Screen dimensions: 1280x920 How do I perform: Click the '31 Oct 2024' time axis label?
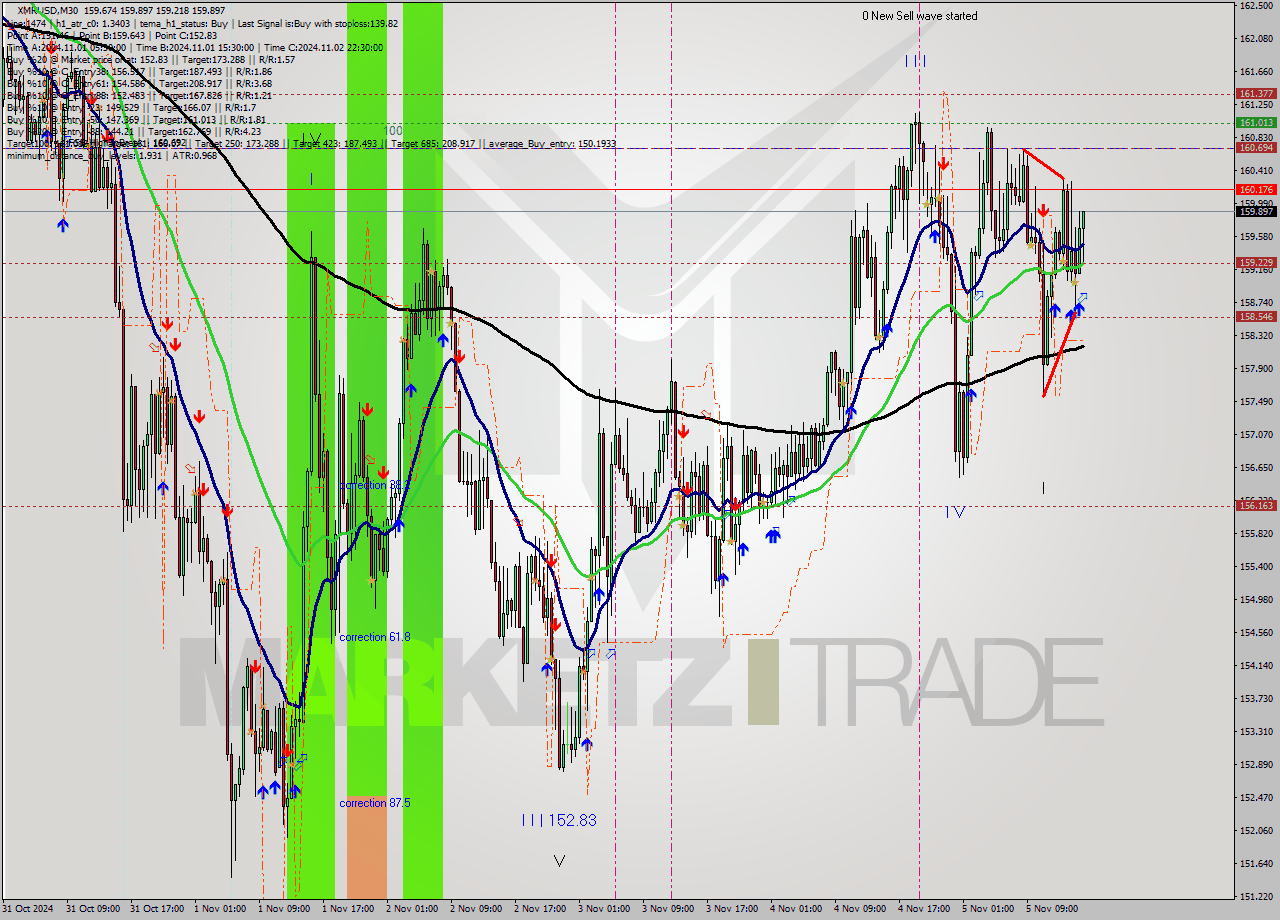[27, 909]
